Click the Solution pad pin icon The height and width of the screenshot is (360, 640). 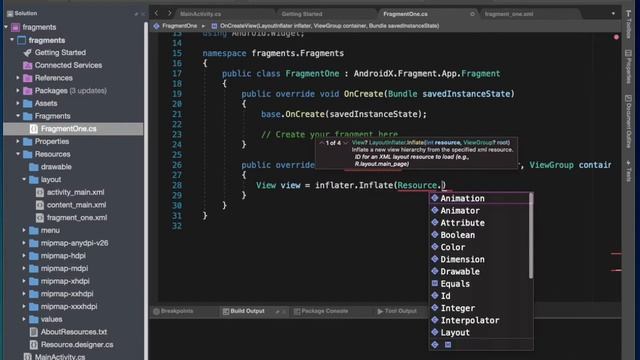[x=136, y=14]
